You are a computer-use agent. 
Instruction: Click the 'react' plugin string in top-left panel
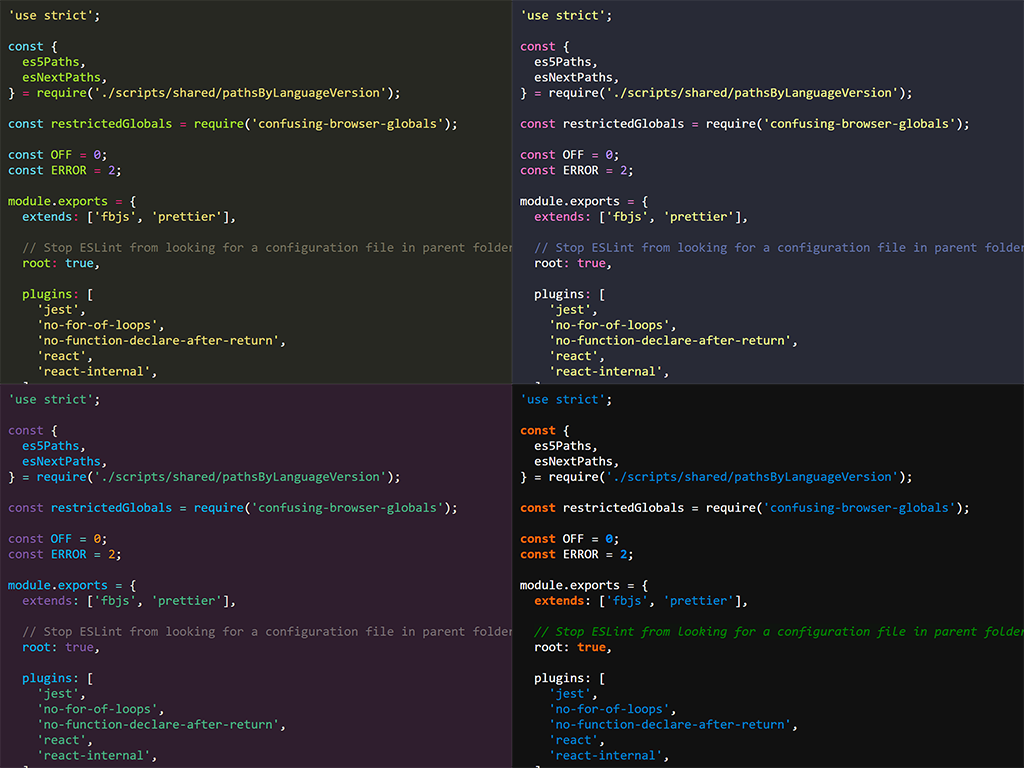point(62,355)
